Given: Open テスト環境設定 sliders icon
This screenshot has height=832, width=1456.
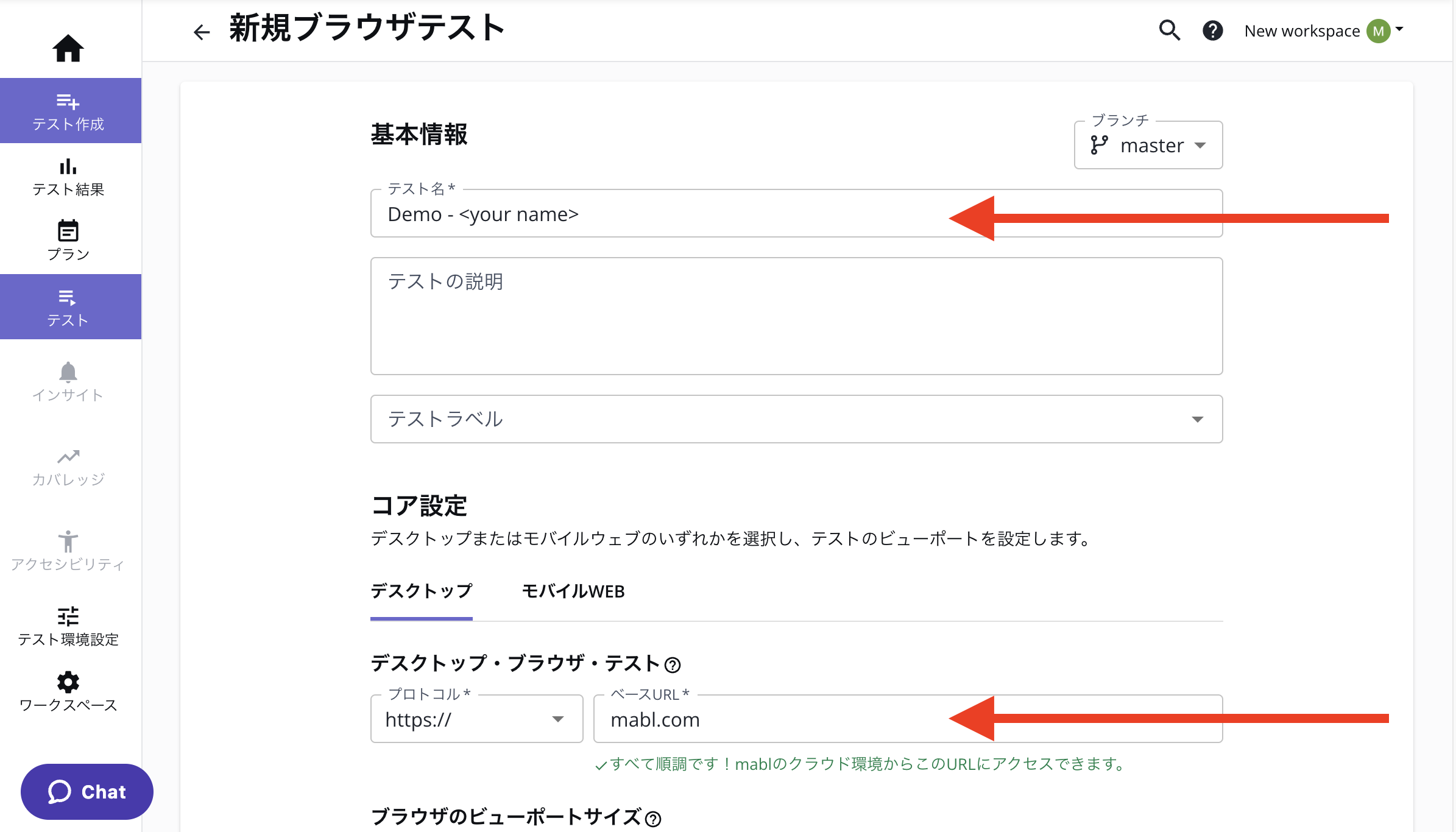Looking at the screenshot, I should pos(68,616).
